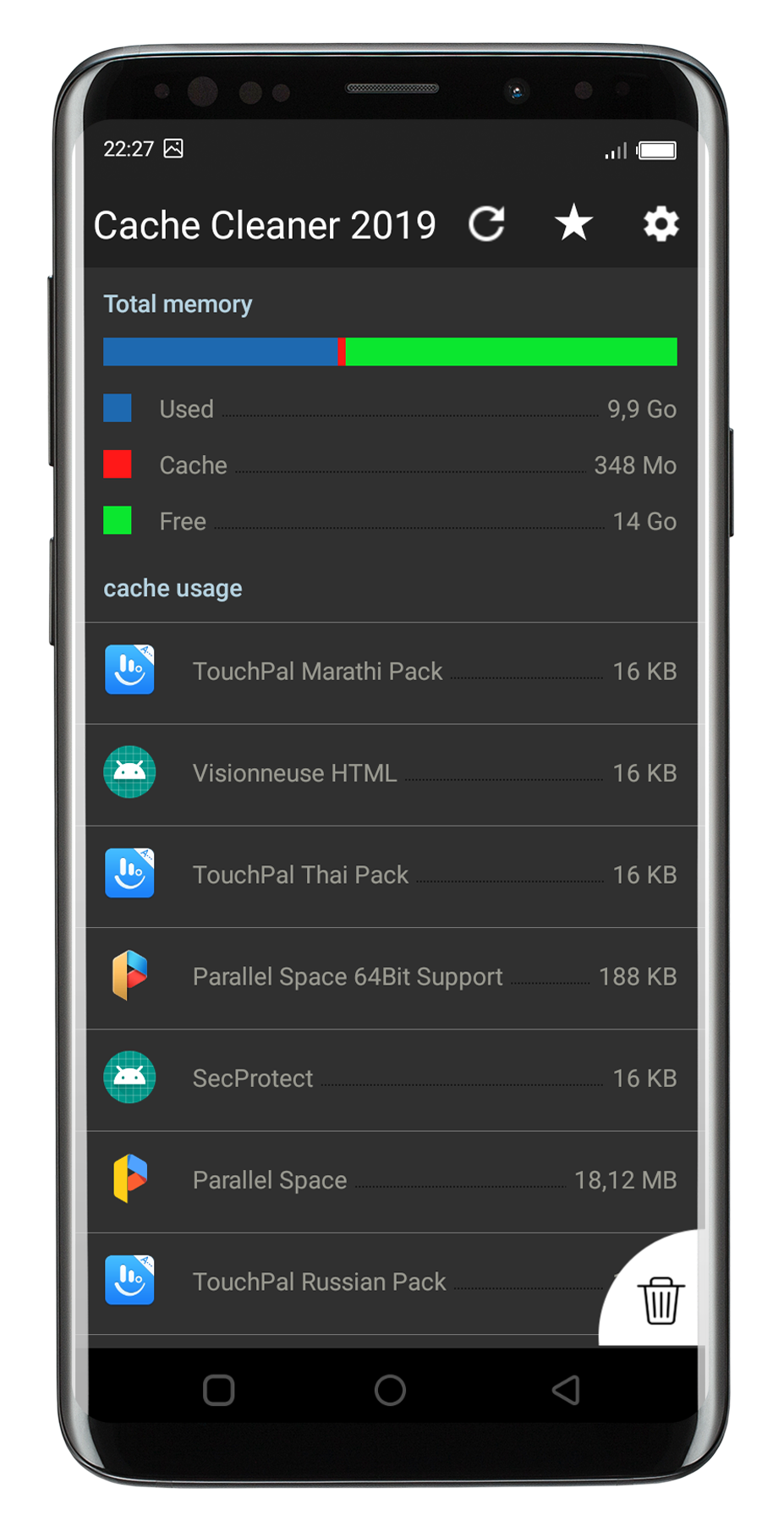
Task: Tap the green Free color swatch
Action: pos(118,520)
